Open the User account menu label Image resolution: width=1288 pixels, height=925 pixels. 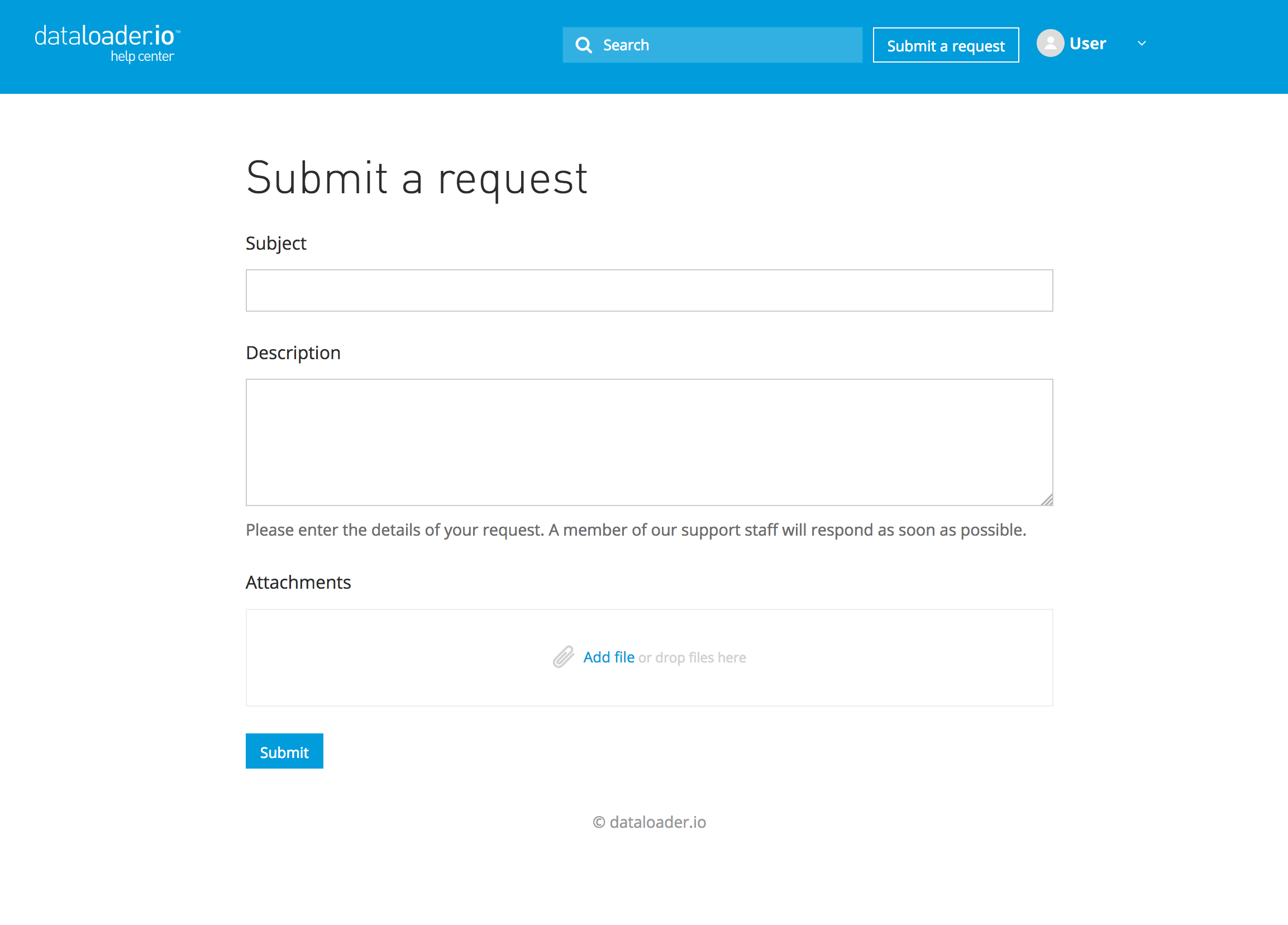[1087, 44]
